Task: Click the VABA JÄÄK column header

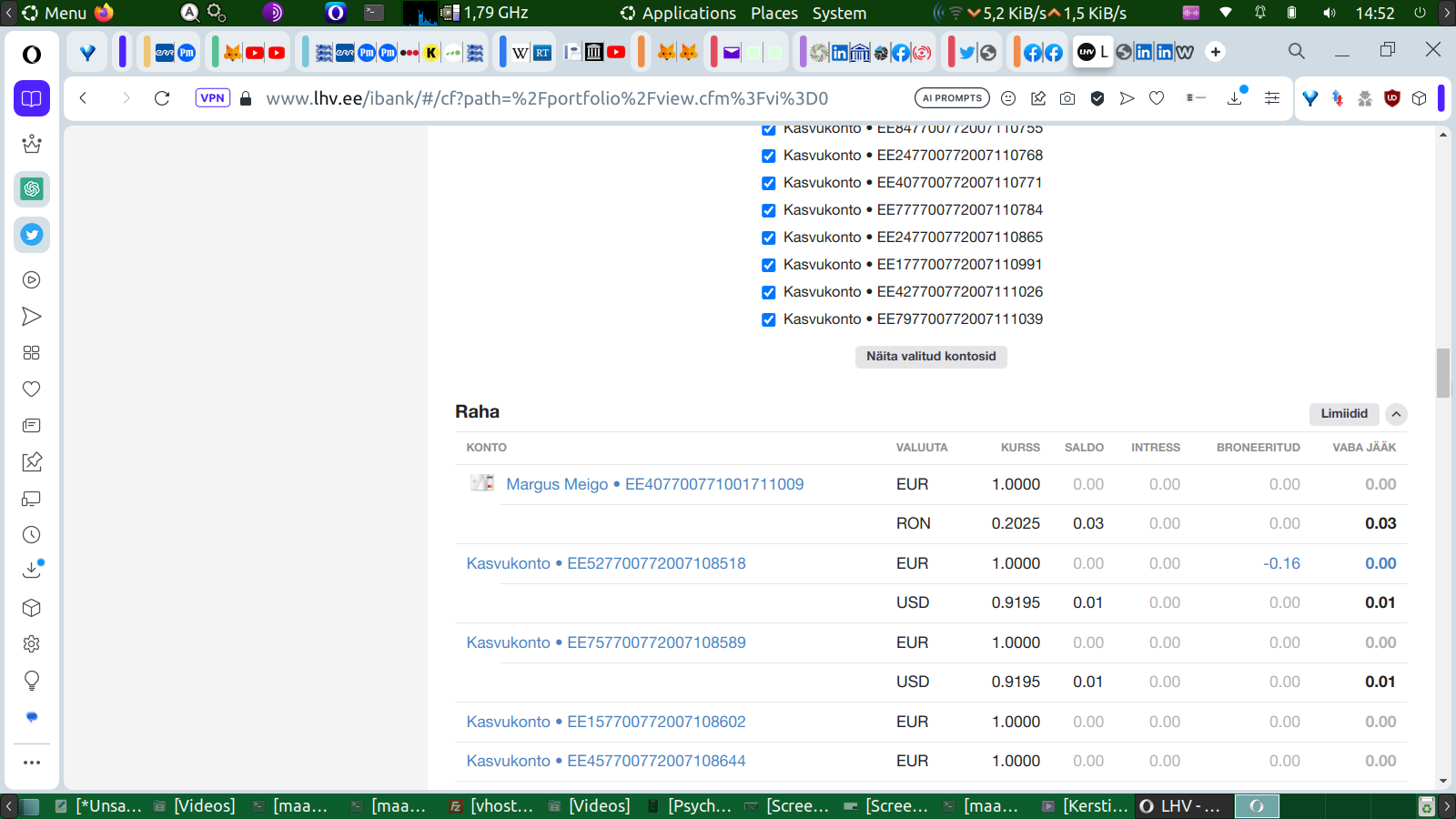Action: tap(1364, 448)
